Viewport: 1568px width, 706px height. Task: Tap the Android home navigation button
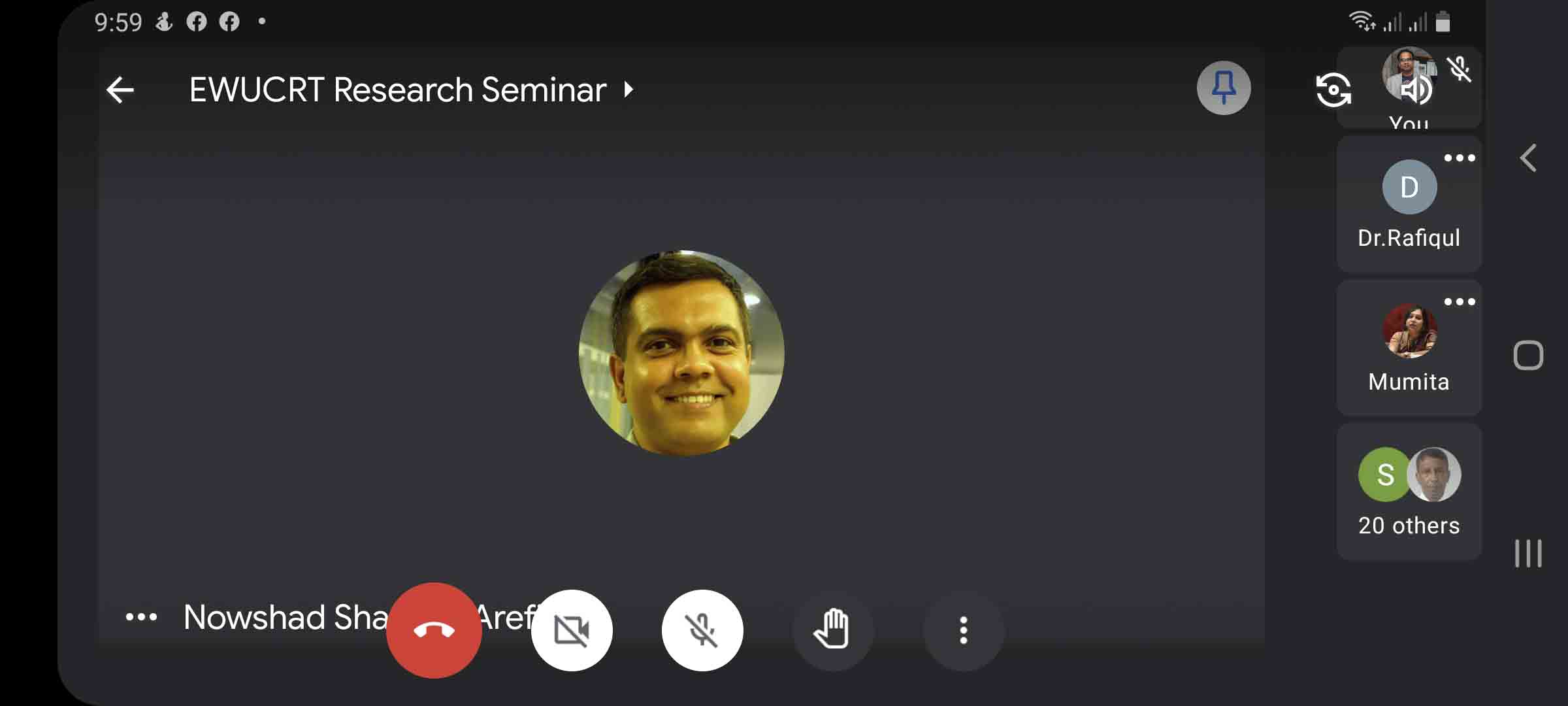pyautogui.click(x=1528, y=356)
